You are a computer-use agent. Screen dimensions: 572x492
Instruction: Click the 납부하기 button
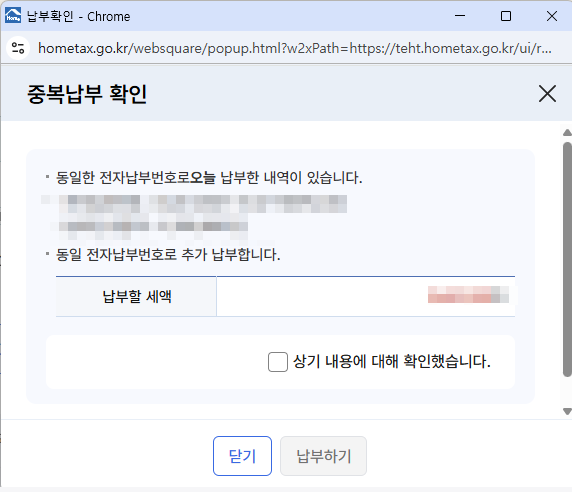pos(323,456)
